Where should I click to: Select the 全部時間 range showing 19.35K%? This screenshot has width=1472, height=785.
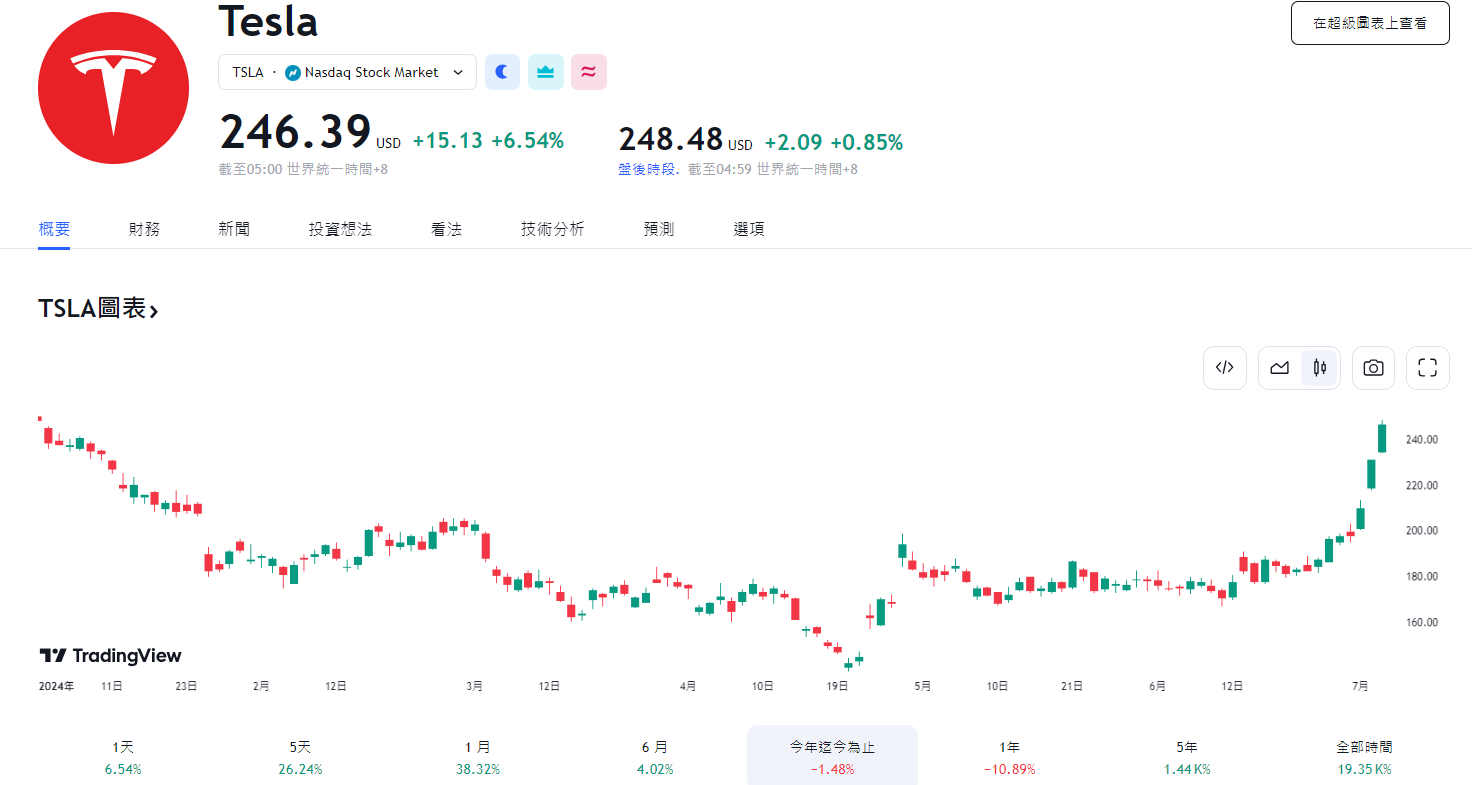(1362, 755)
